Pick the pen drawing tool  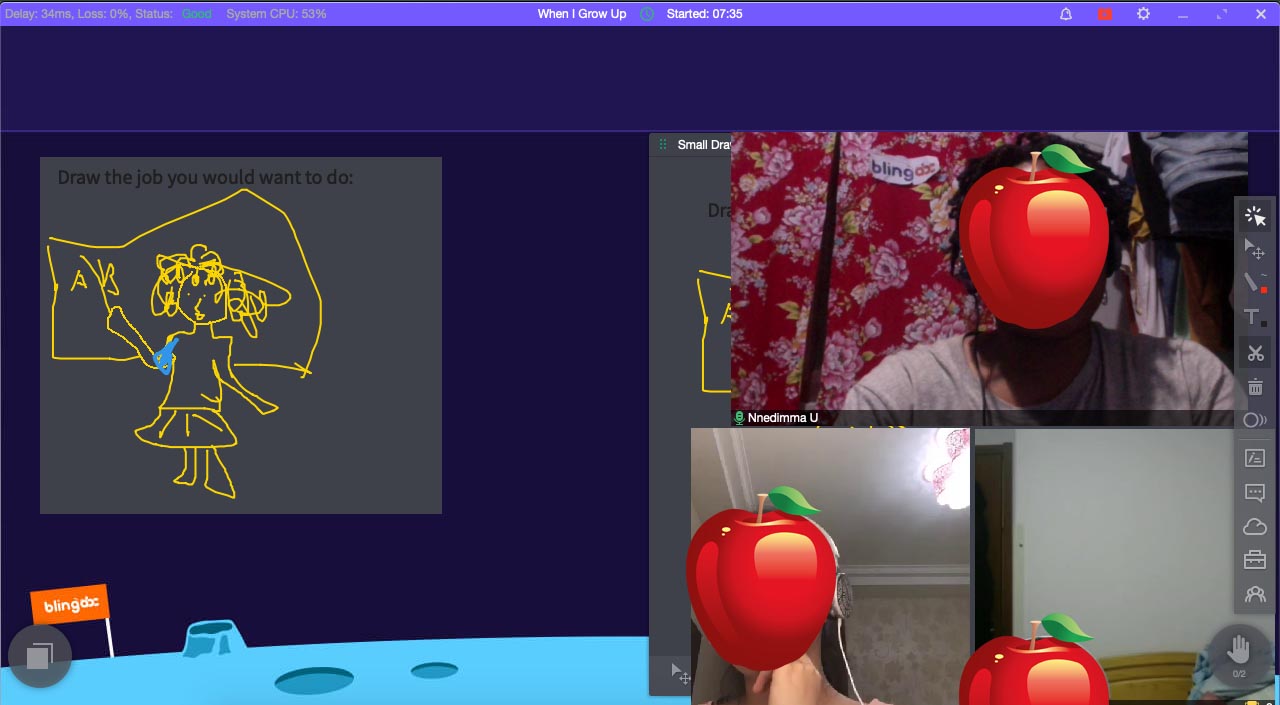pyautogui.click(x=1255, y=282)
